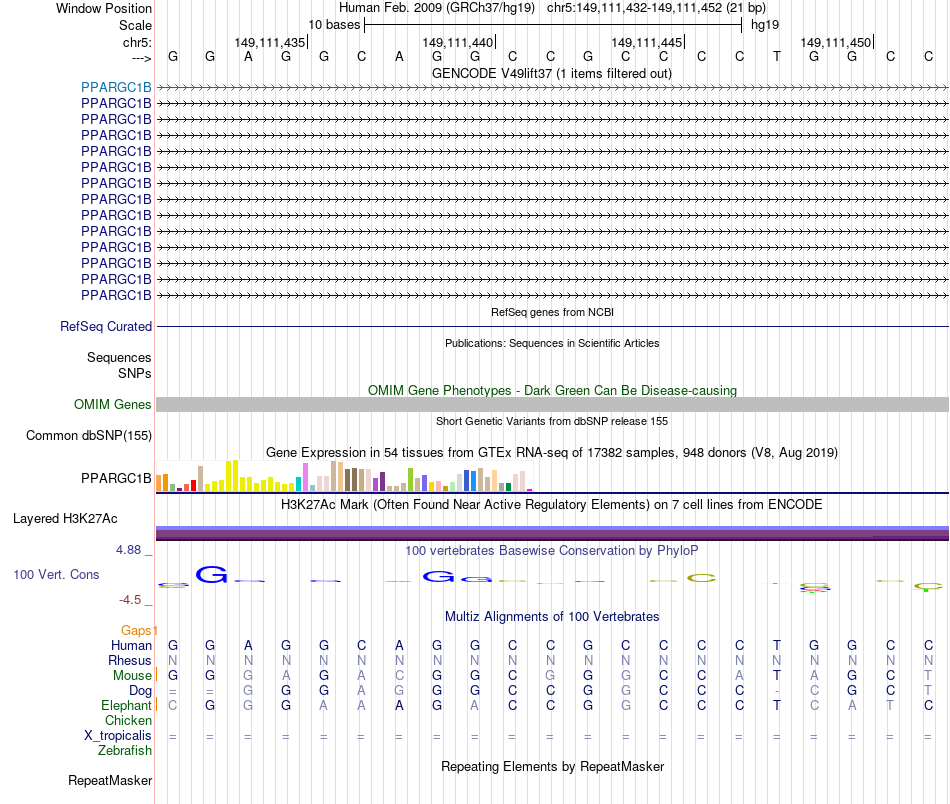950x804 pixels.
Task: Open the GTEx Gene Expression track title
Action: pos(552,453)
